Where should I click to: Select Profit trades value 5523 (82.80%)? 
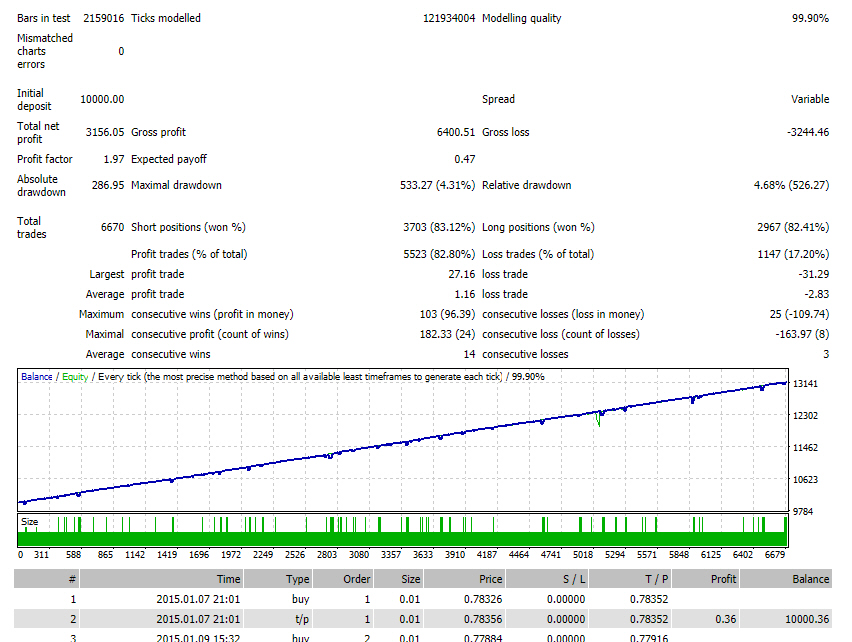click(439, 254)
